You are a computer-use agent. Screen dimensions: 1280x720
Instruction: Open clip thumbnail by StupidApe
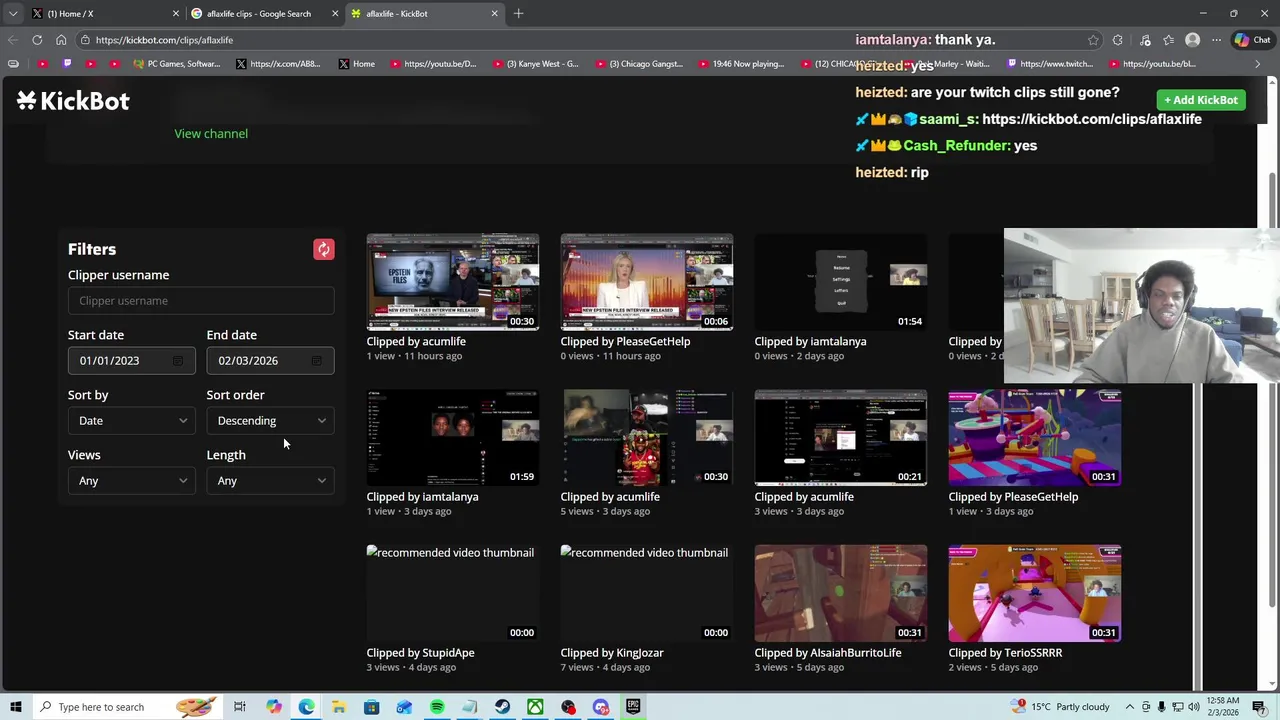(x=453, y=593)
